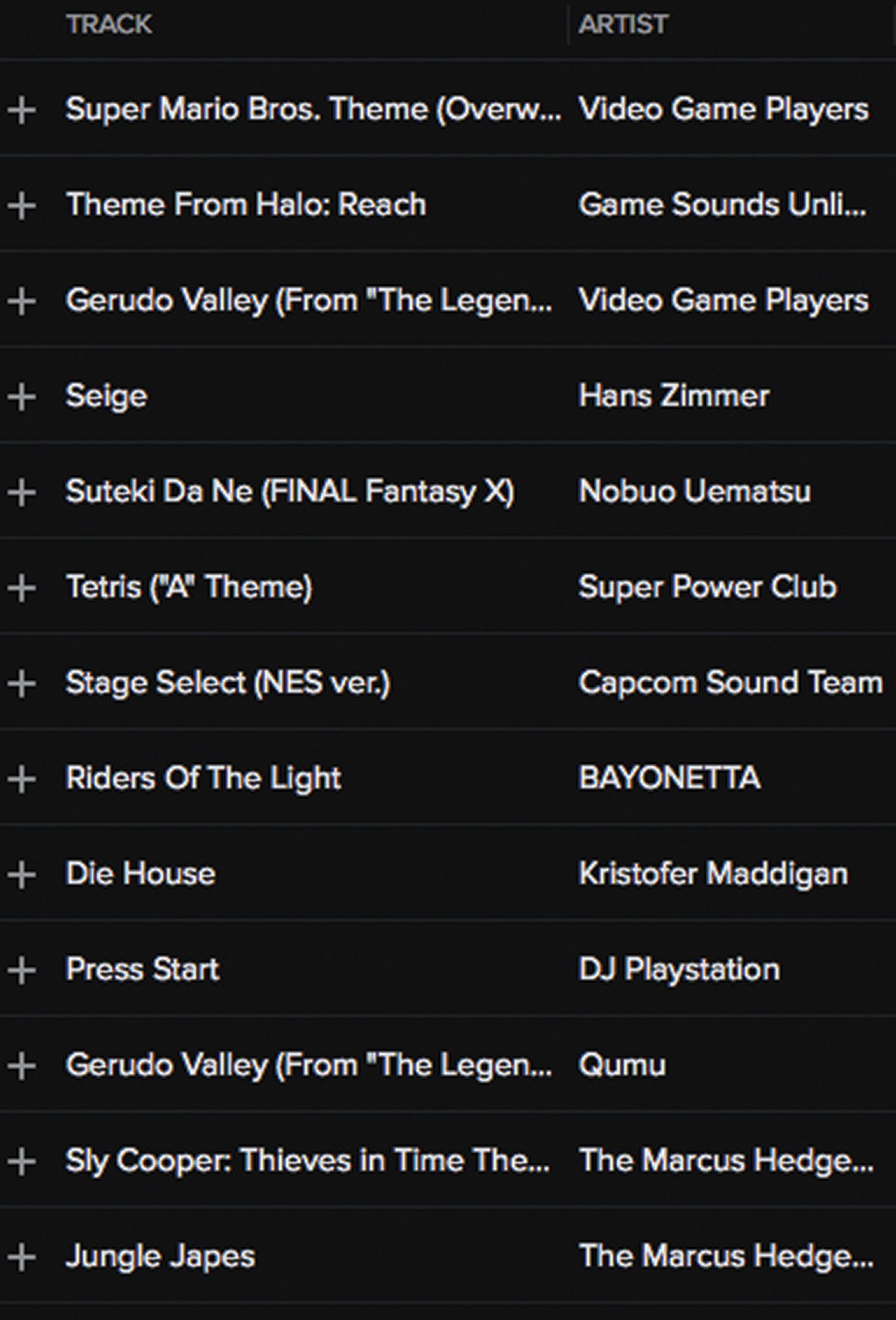The height and width of the screenshot is (1320, 896).
Task: Add Tetris ("A" Theme) with plus icon
Action: point(22,587)
